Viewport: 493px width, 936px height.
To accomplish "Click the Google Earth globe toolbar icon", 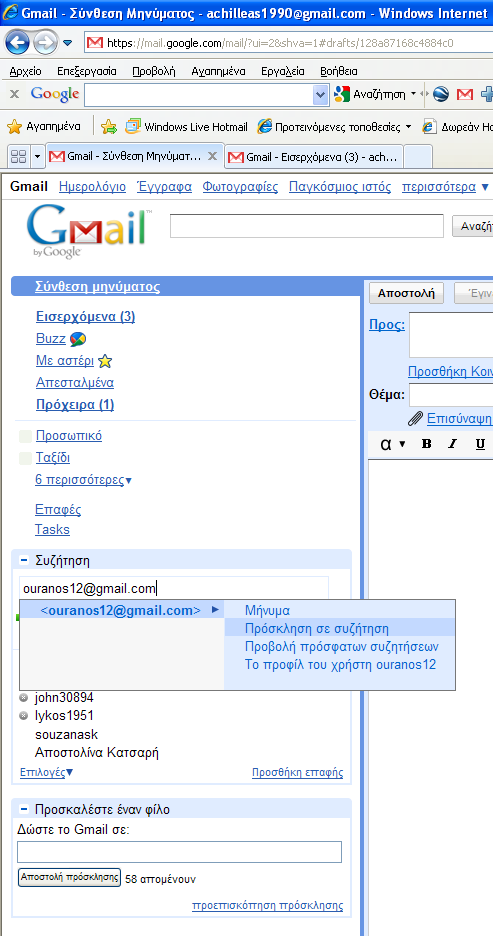I will pyautogui.click(x=441, y=94).
